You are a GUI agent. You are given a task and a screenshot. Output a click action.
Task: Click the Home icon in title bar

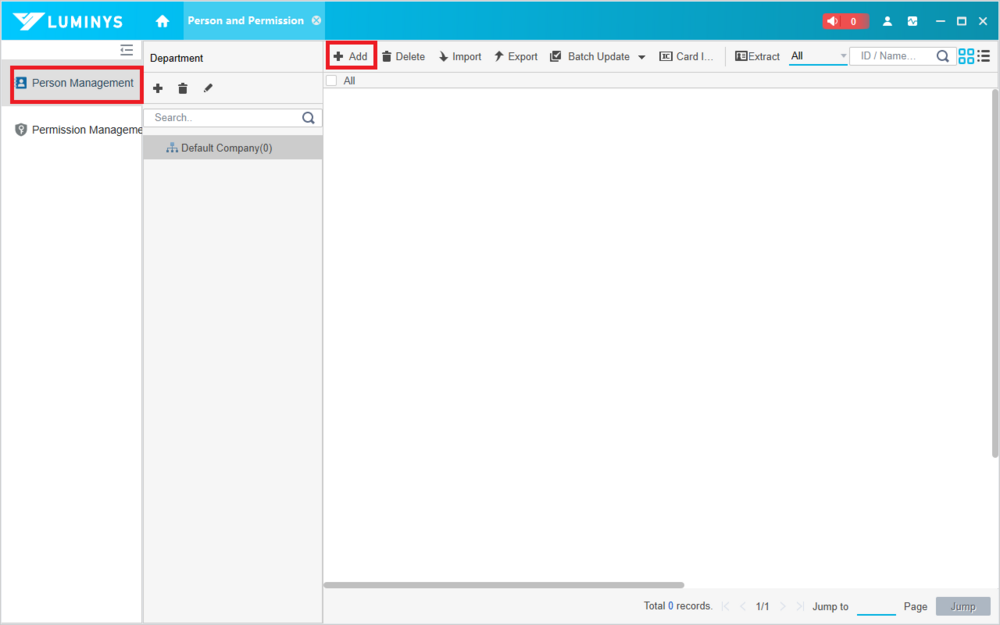tap(162, 21)
